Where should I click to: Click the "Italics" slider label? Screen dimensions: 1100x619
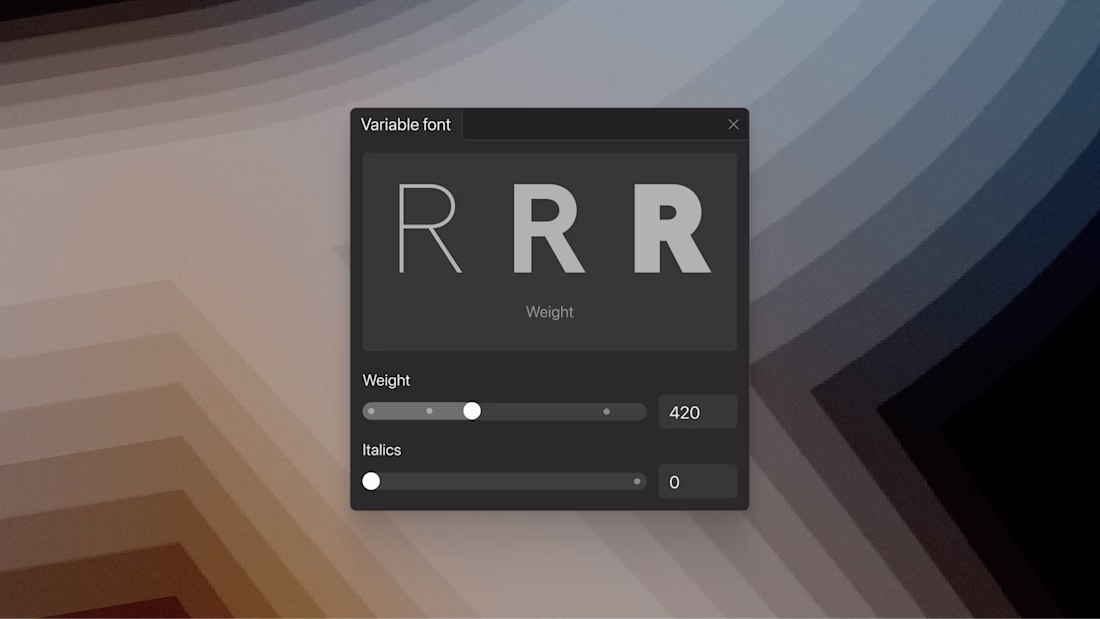(x=382, y=450)
